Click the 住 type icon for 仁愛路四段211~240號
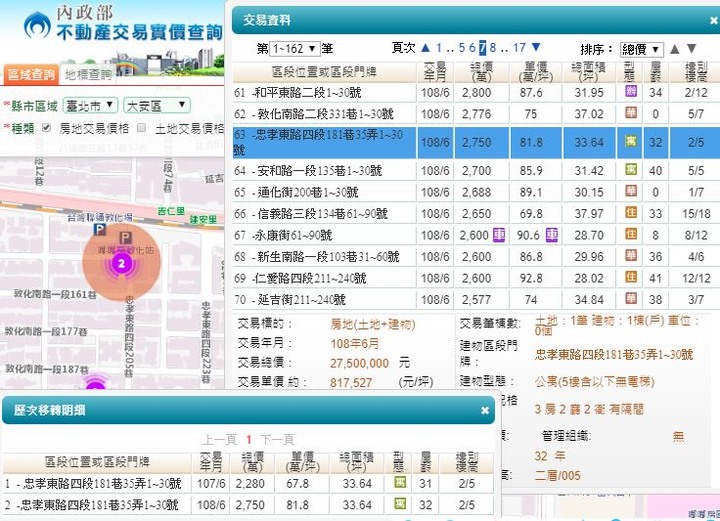The width and height of the screenshot is (720, 521). (x=631, y=277)
